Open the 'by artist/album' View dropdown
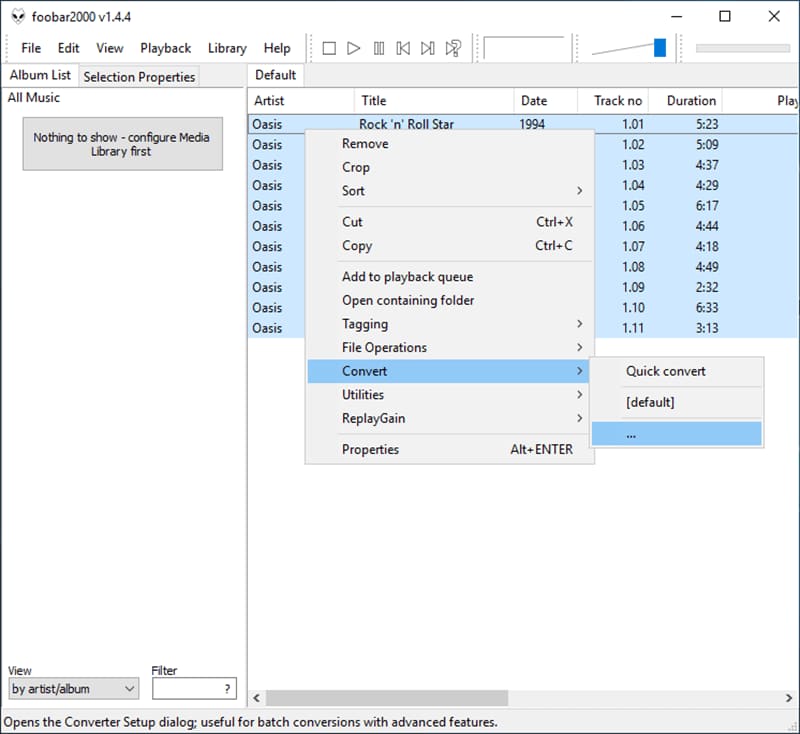800x734 pixels. (x=73, y=689)
